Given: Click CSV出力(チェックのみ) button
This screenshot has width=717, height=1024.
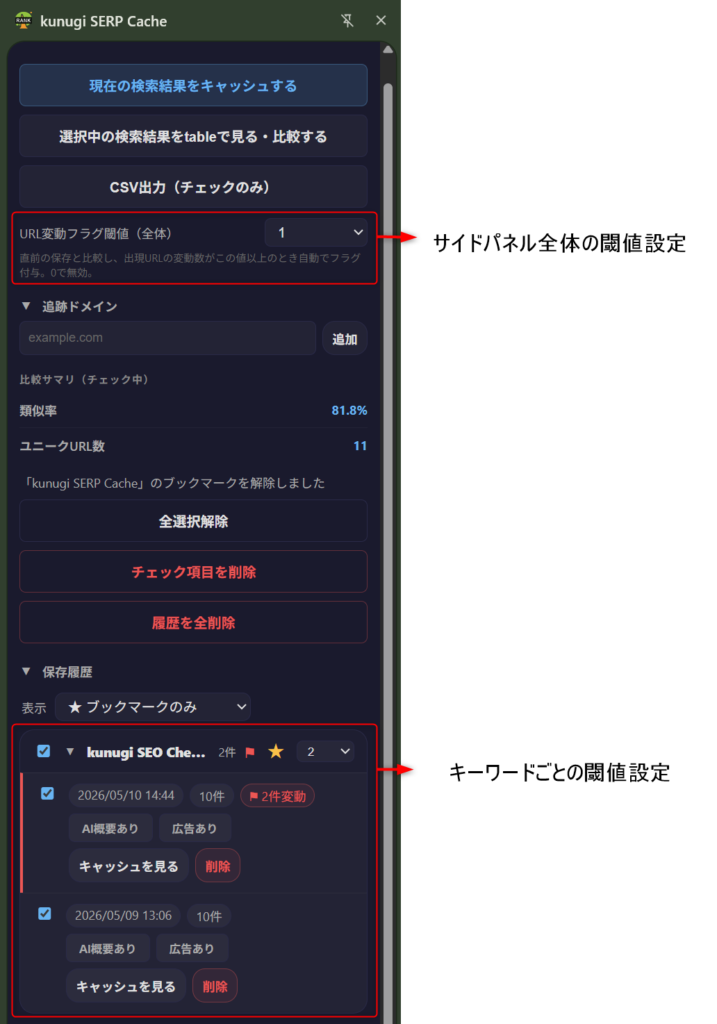Looking at the screenshot, I should [x=193, y=187].
